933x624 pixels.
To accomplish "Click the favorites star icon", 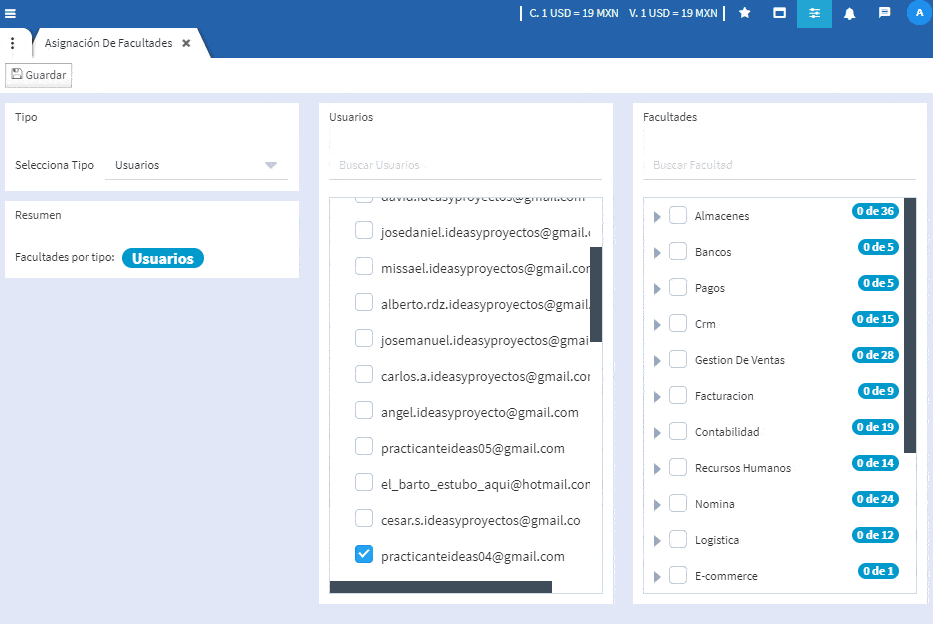I will click(x=744, y=13).
